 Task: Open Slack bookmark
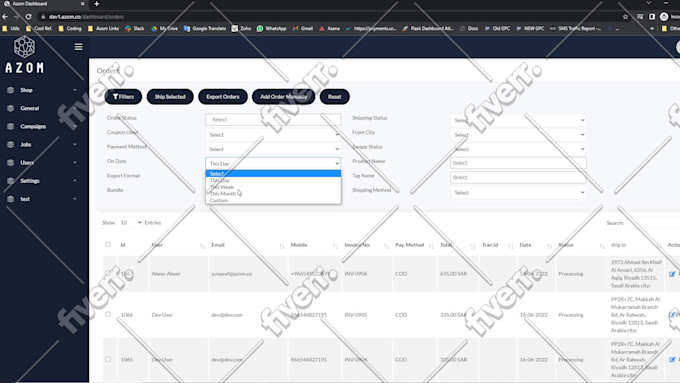(x=134, y=29)
